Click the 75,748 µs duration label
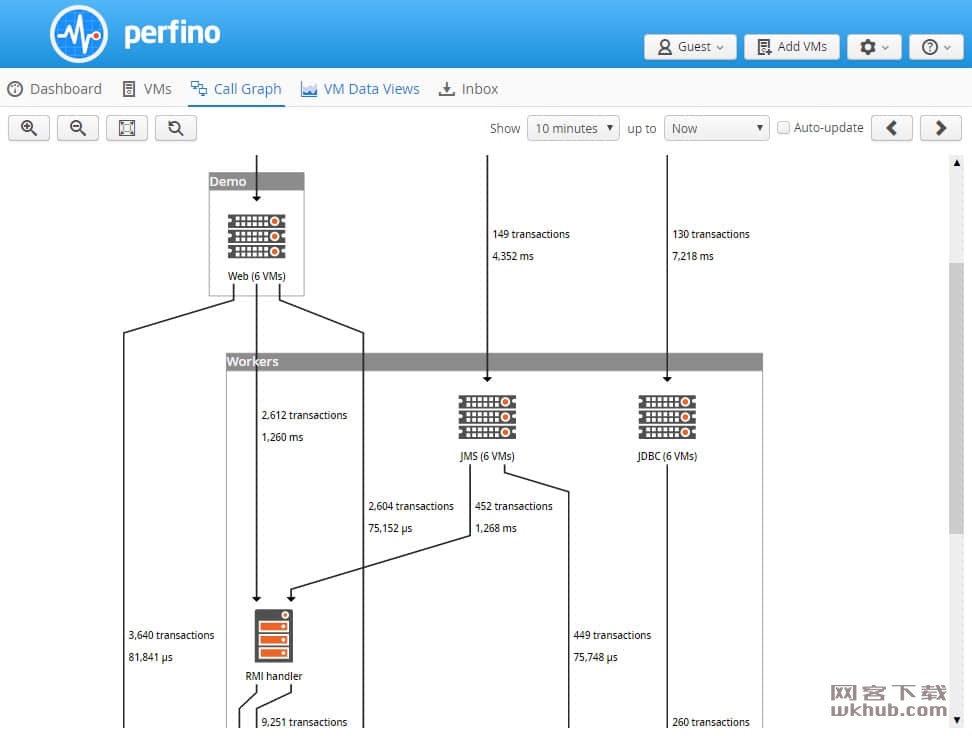The width and height of the screenshot is (972, 736). [595, 657]
